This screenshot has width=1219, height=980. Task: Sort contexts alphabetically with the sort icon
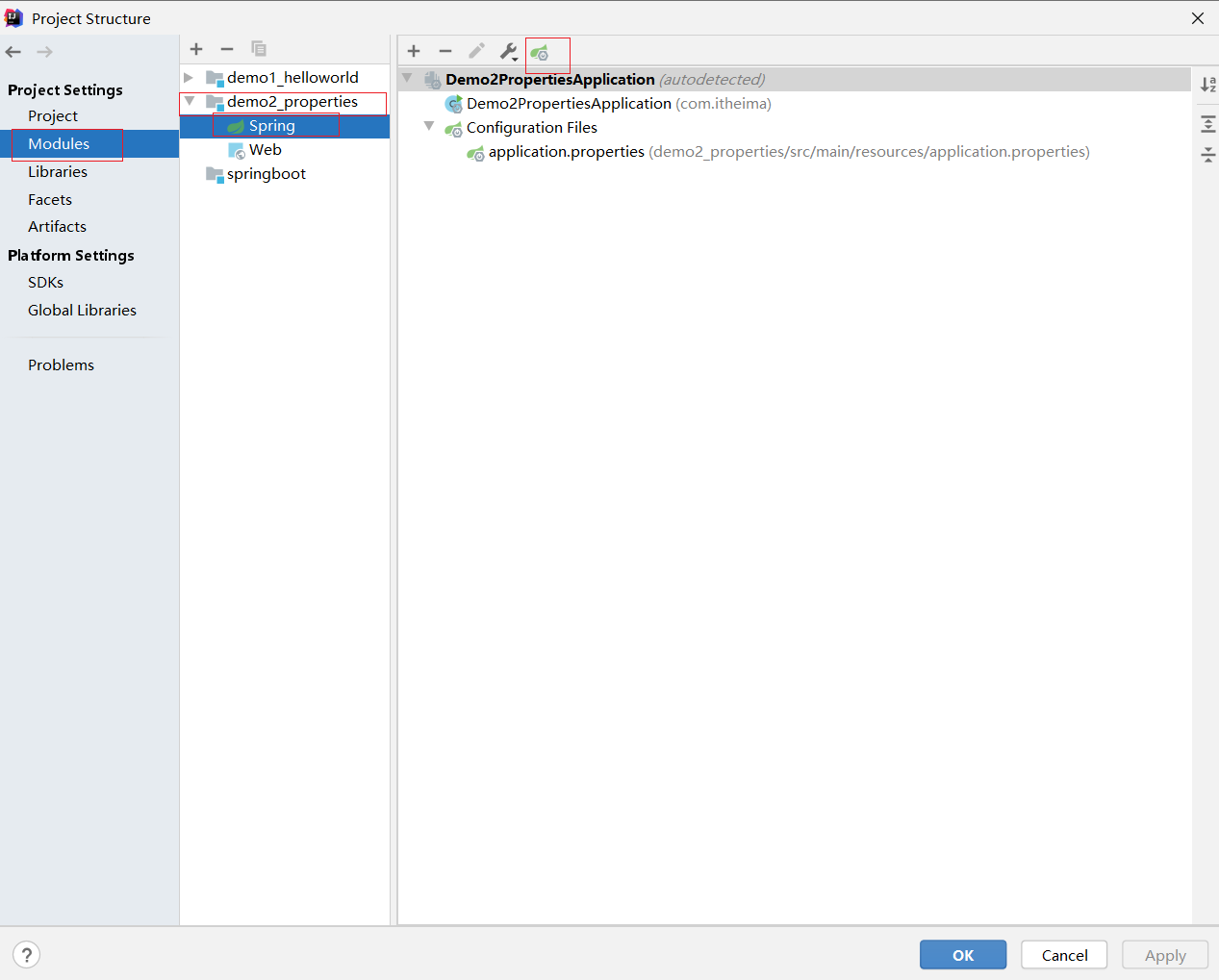(x=1207, y=85)
